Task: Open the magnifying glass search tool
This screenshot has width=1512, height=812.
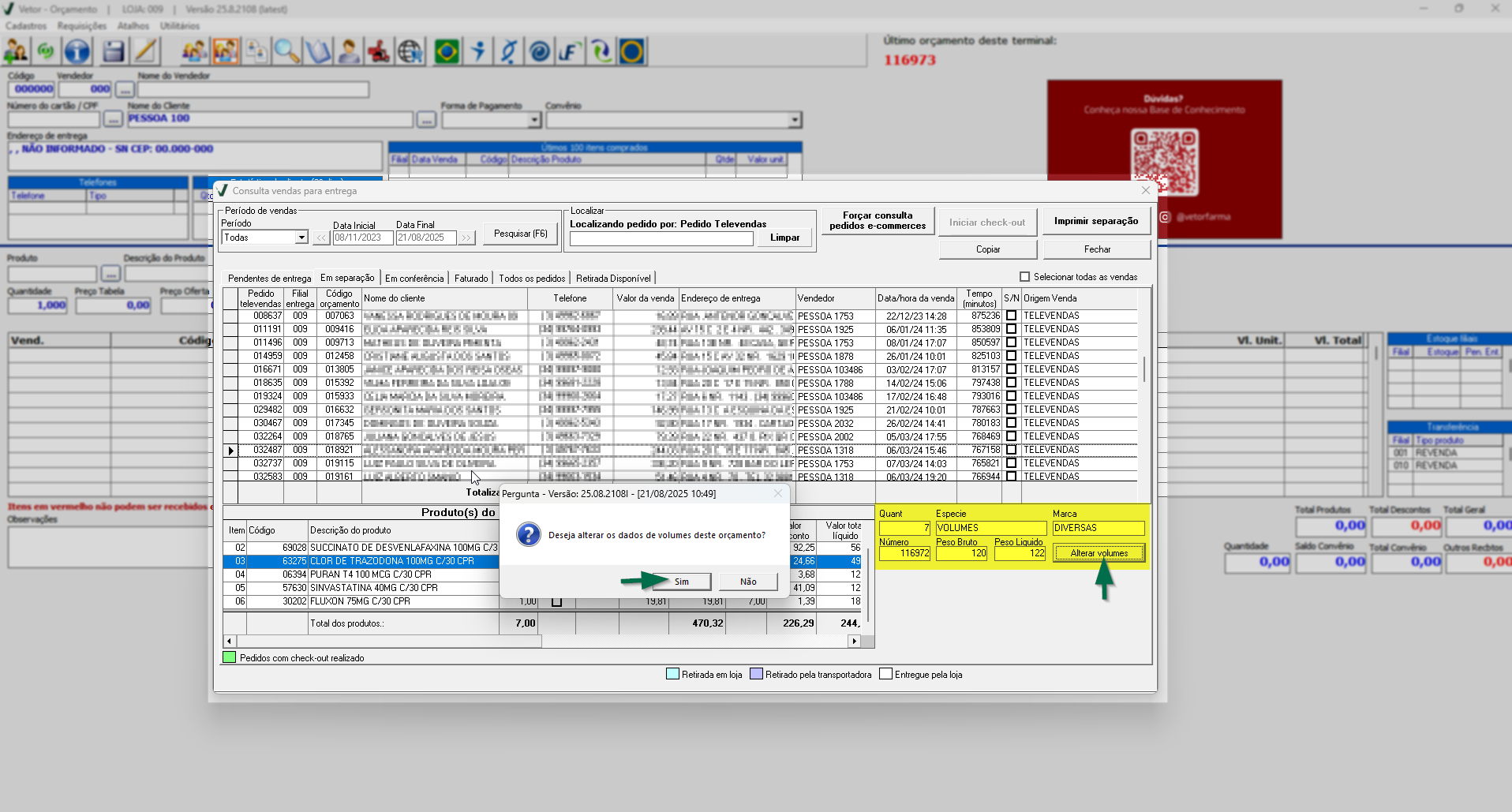Action: click(286, 52)
